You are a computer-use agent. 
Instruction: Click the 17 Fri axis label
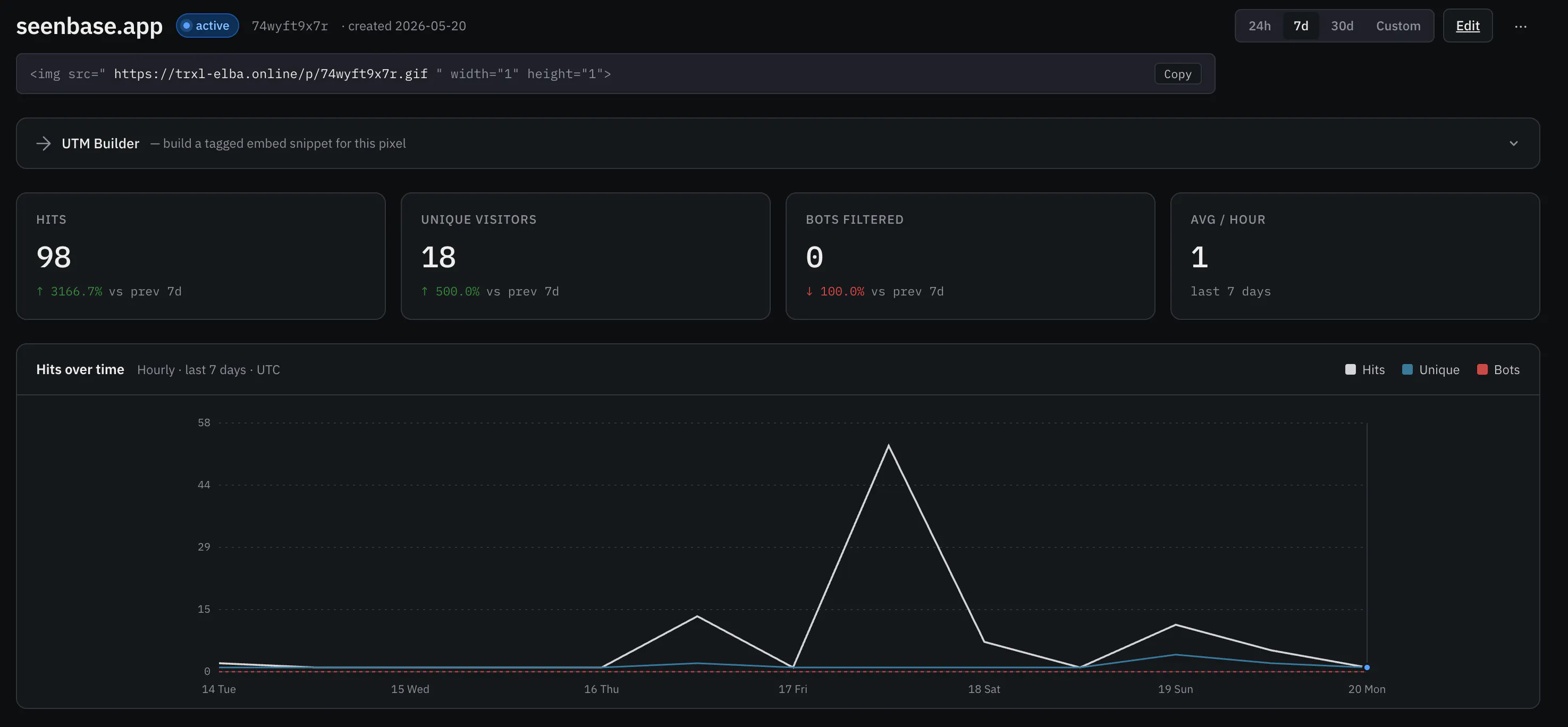tap(793, 689)
